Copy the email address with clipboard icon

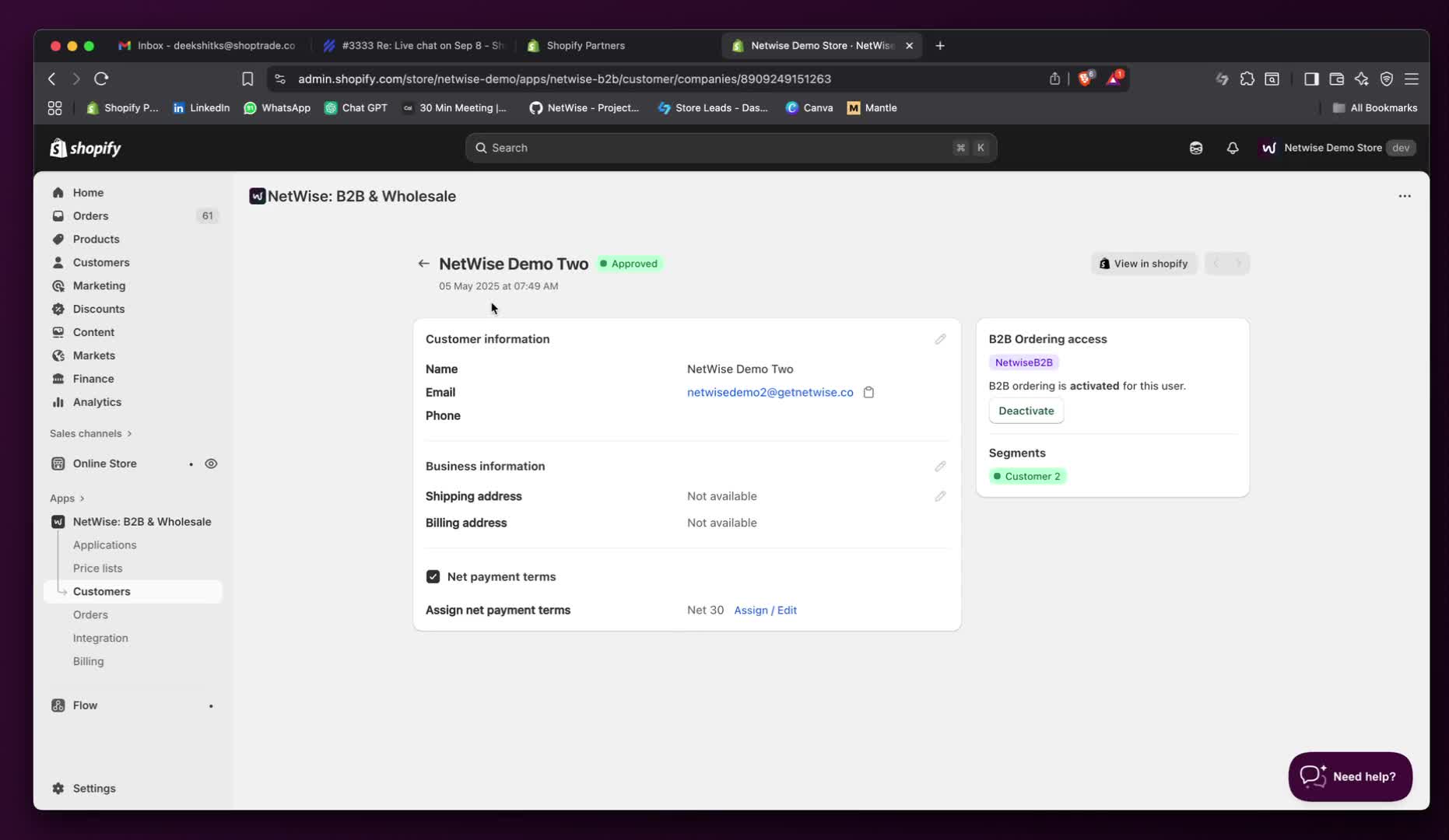868,393
